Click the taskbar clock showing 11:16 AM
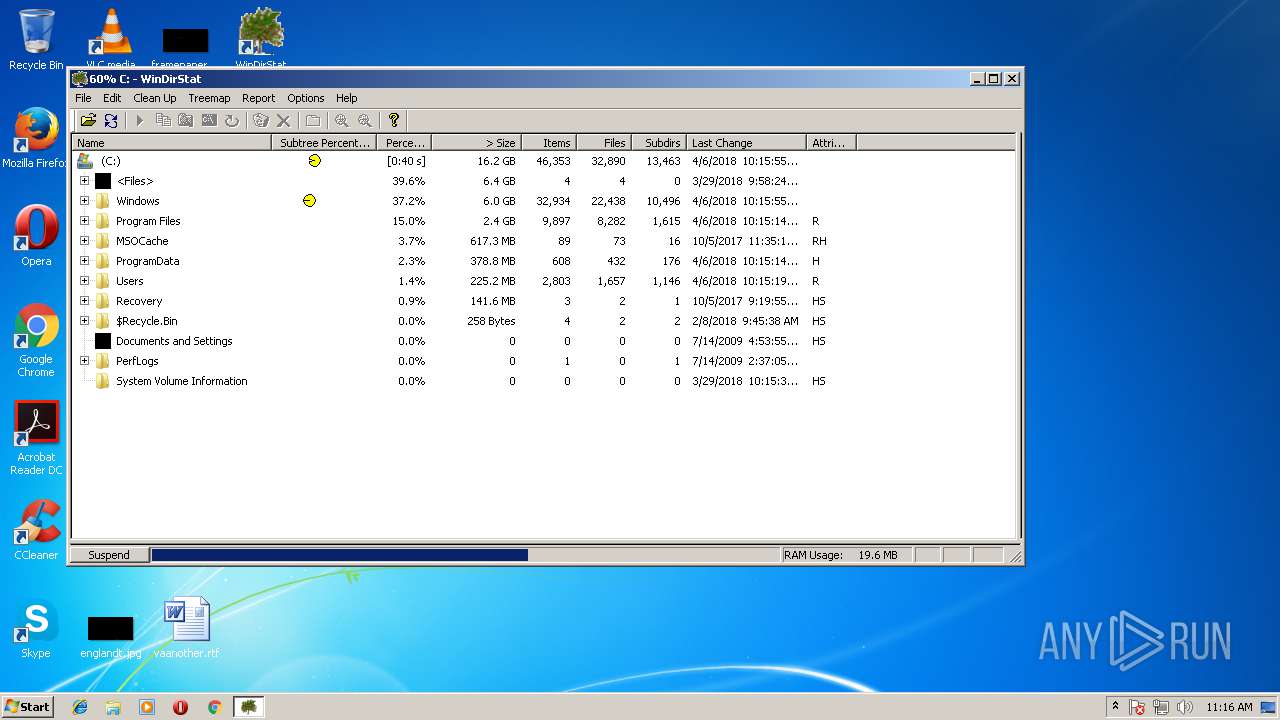Image resolution: width=1280 pixels, height=720 pixels. click(x=1229, y=707)
